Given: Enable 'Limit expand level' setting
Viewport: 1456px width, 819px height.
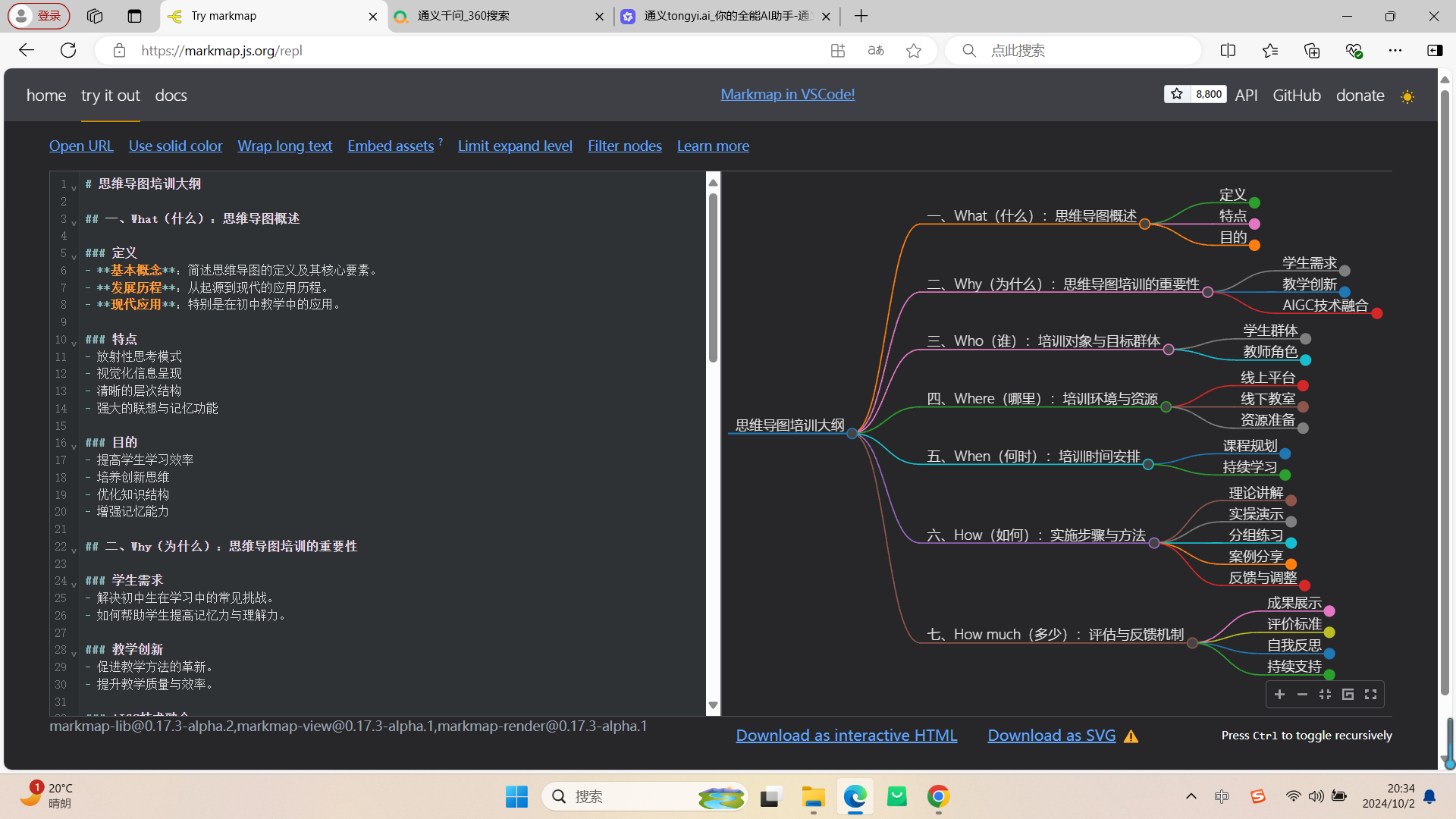Looking at the screenshot, I should (x=515, y=146).
